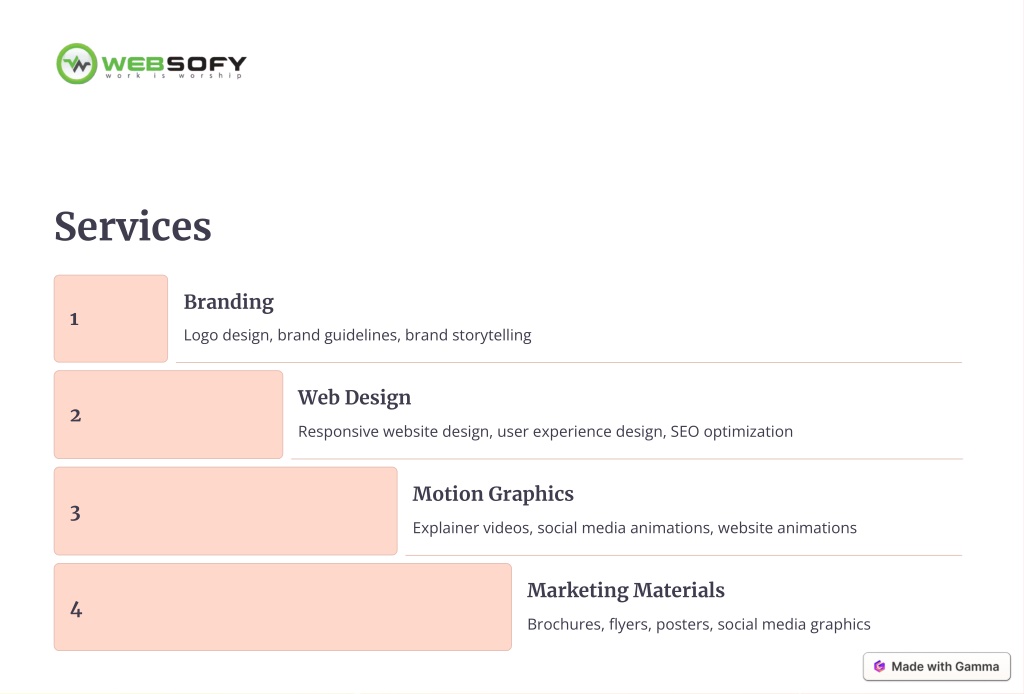Click the Made with Gamma button
Image resolution: width=1024 pixels, height=694 pixels.
[936, 667]
